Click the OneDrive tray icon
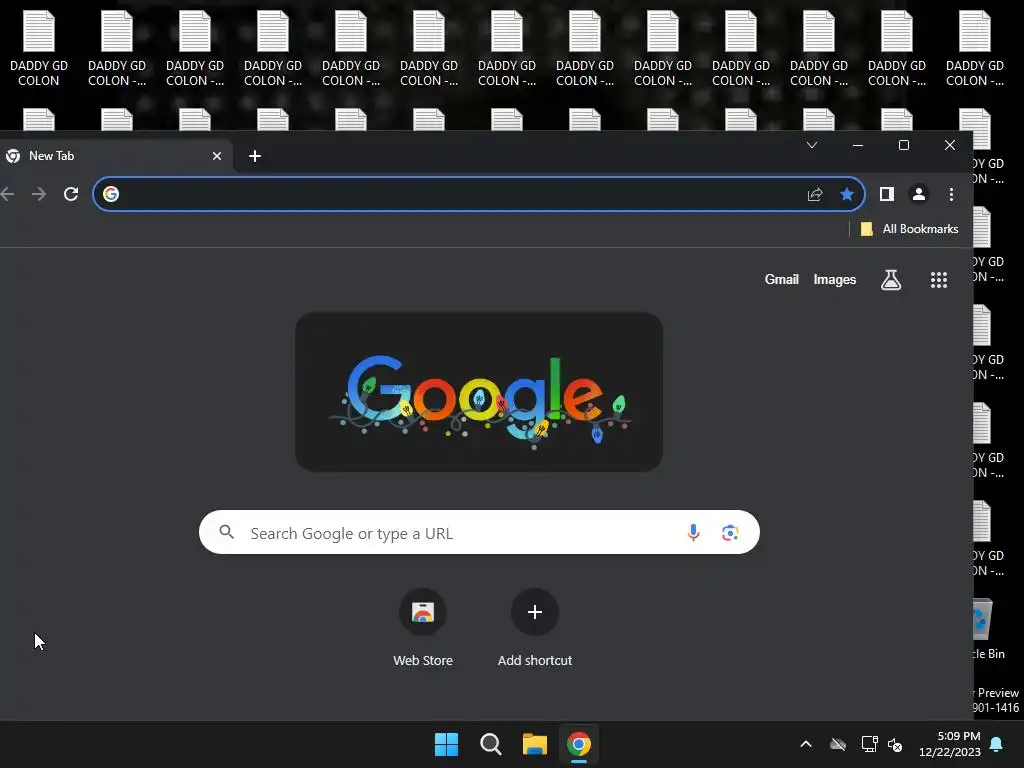 pos(838,744)
